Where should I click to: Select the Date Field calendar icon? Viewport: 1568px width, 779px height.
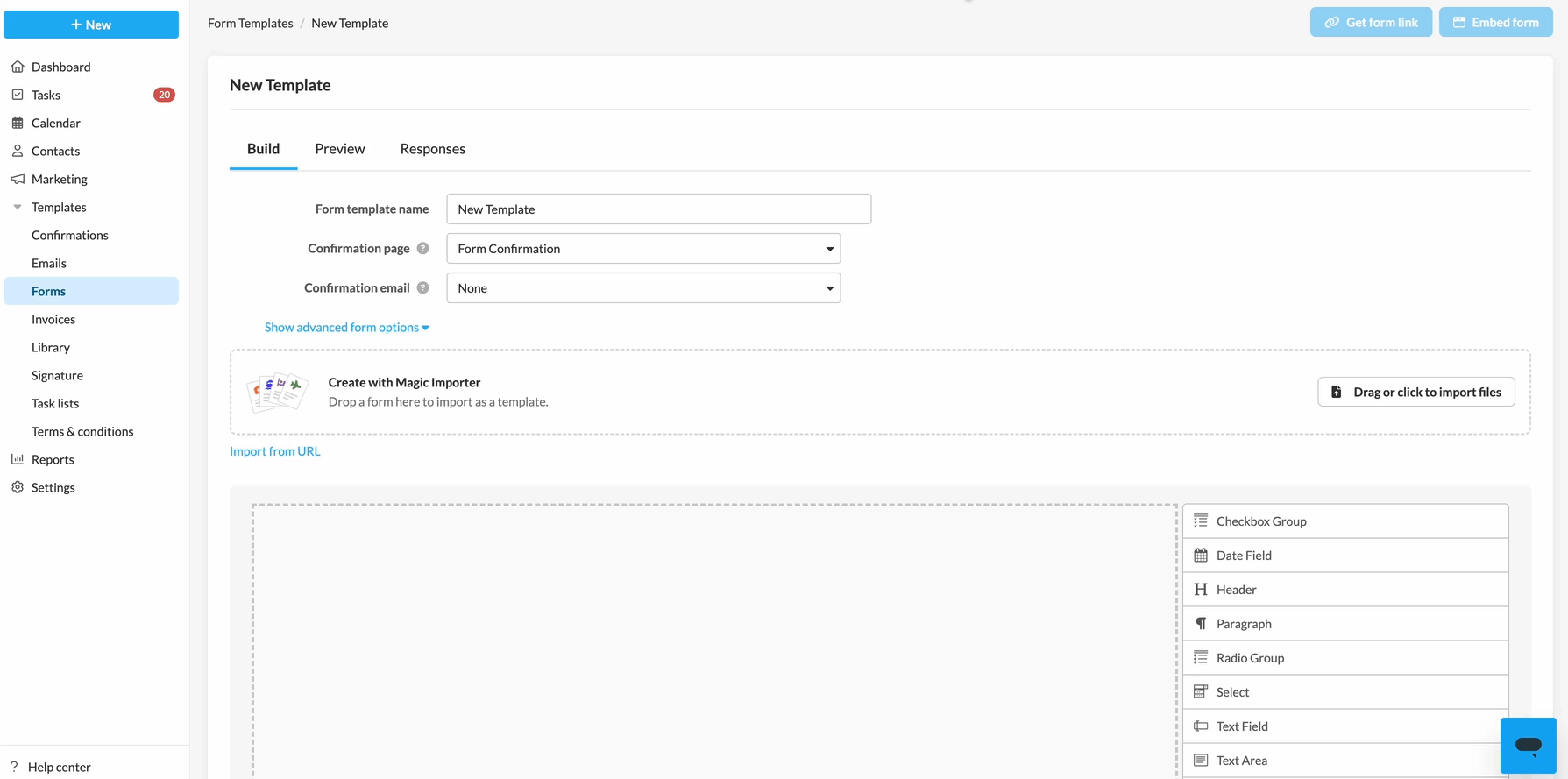1201,556
